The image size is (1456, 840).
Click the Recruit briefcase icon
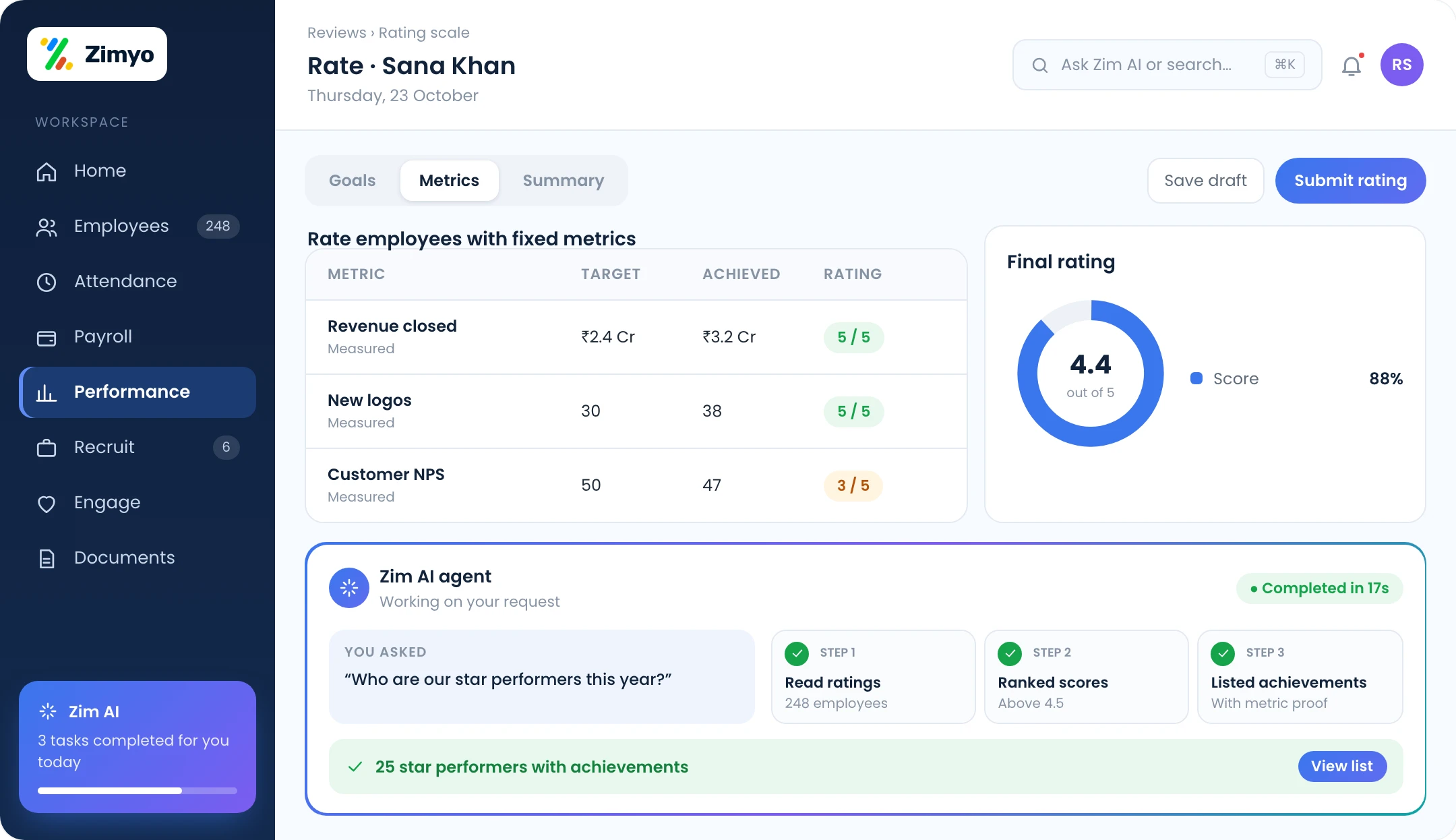coord(47,448)
